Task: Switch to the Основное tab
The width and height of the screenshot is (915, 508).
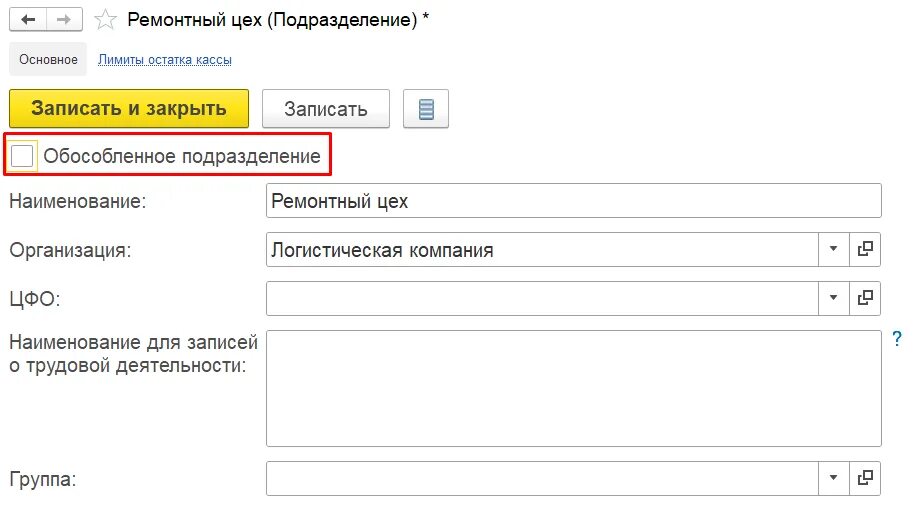Action: click(x=48, y=59)
